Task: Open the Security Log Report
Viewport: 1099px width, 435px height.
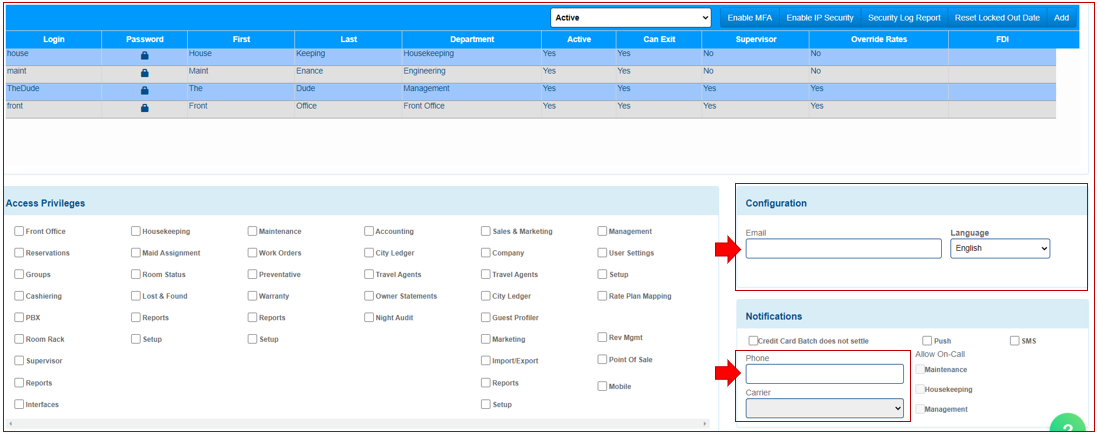Action: pos(903,17)
